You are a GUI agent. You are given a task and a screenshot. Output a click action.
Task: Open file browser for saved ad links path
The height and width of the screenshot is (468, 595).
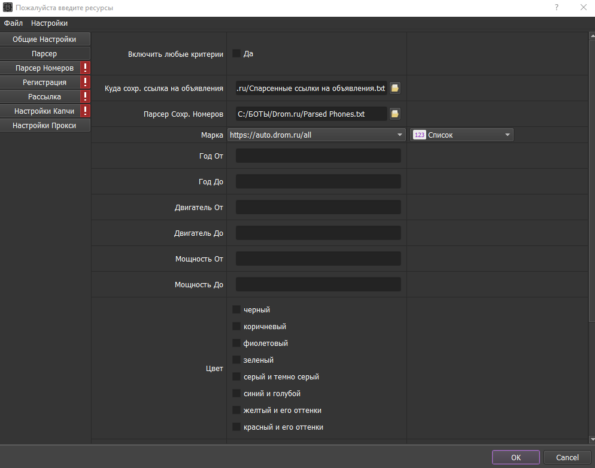pos(395,88)
